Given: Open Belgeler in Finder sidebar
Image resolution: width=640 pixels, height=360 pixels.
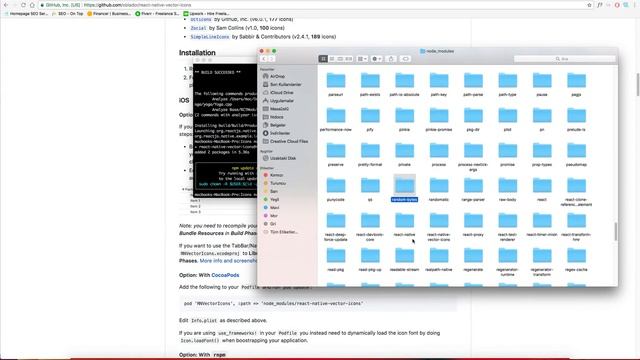Looking at the screenshot, I should point(274,125).
